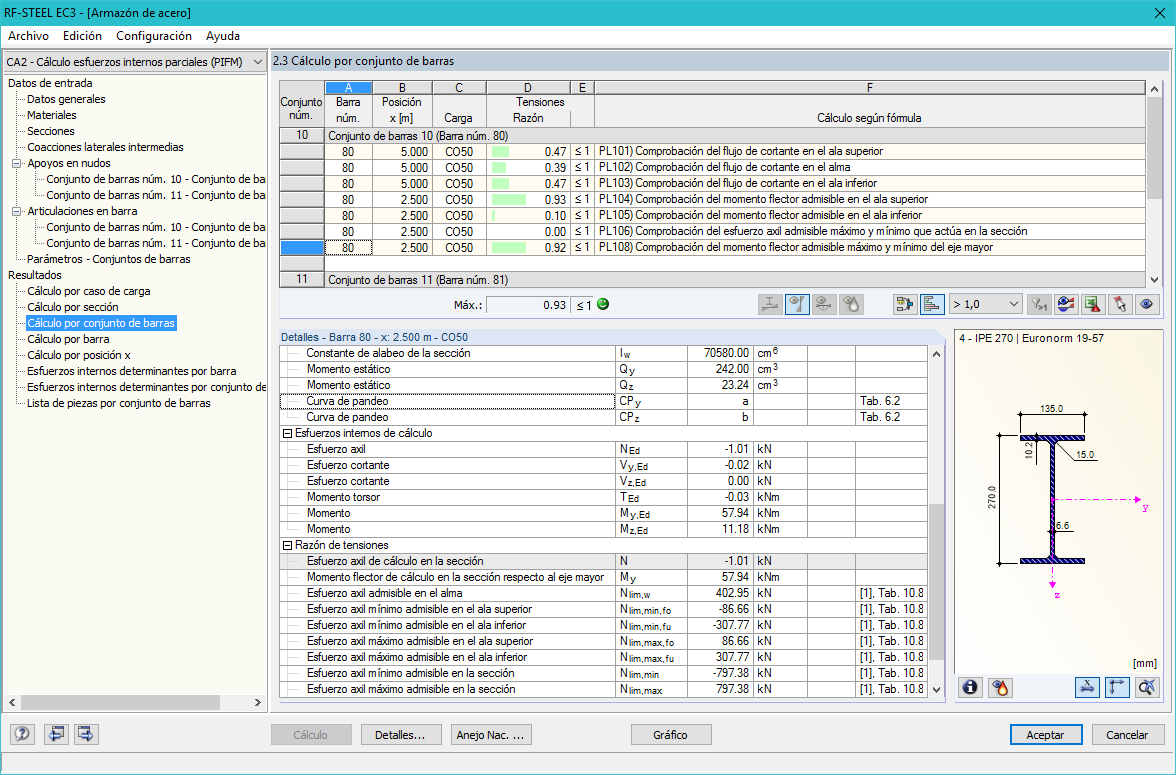Open the '> 1,0' ratio filter dropdown

[986, 304]
